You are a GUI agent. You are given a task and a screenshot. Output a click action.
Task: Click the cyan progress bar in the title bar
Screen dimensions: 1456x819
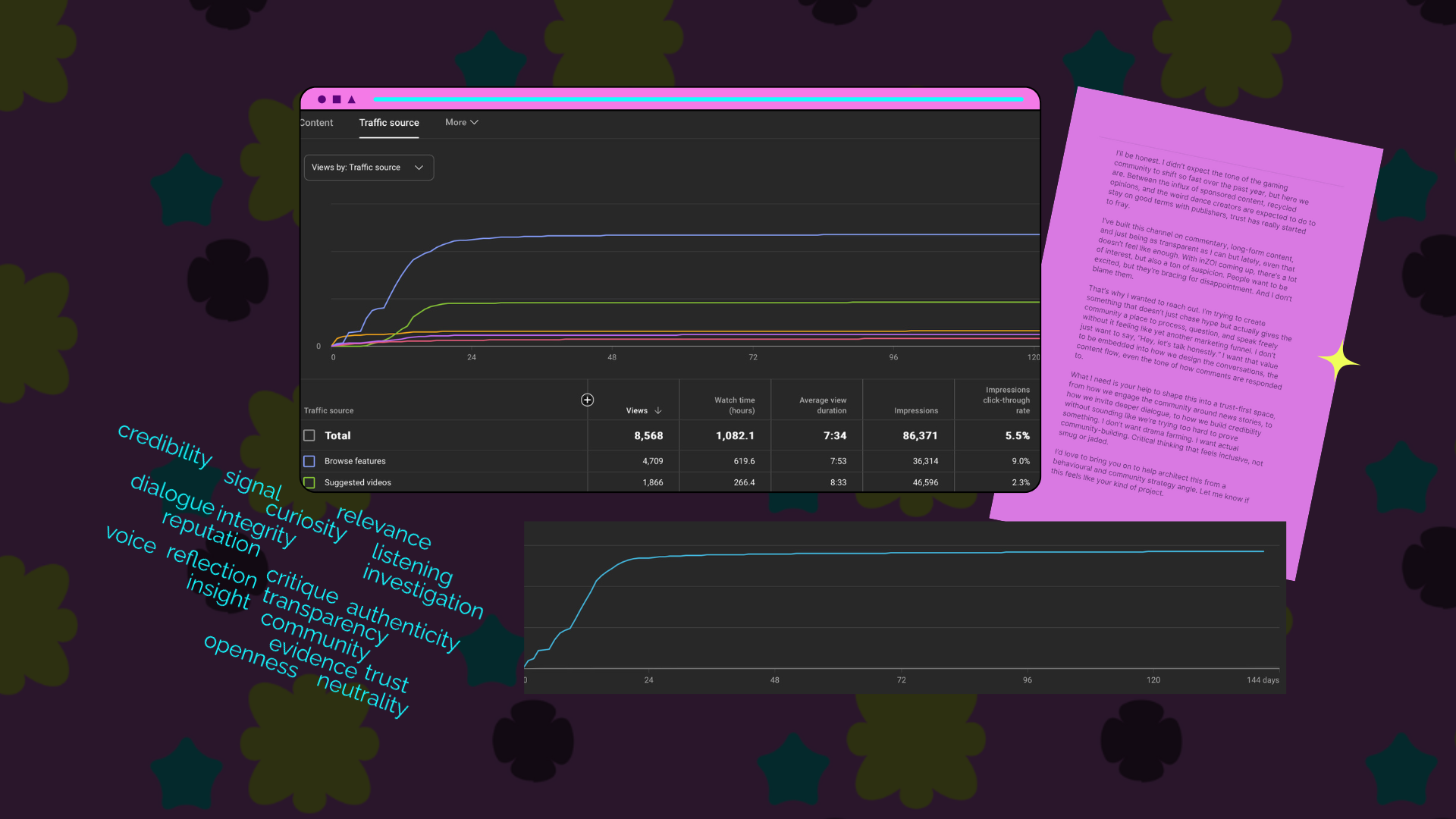pyautogui.click(x=698, y=99)
